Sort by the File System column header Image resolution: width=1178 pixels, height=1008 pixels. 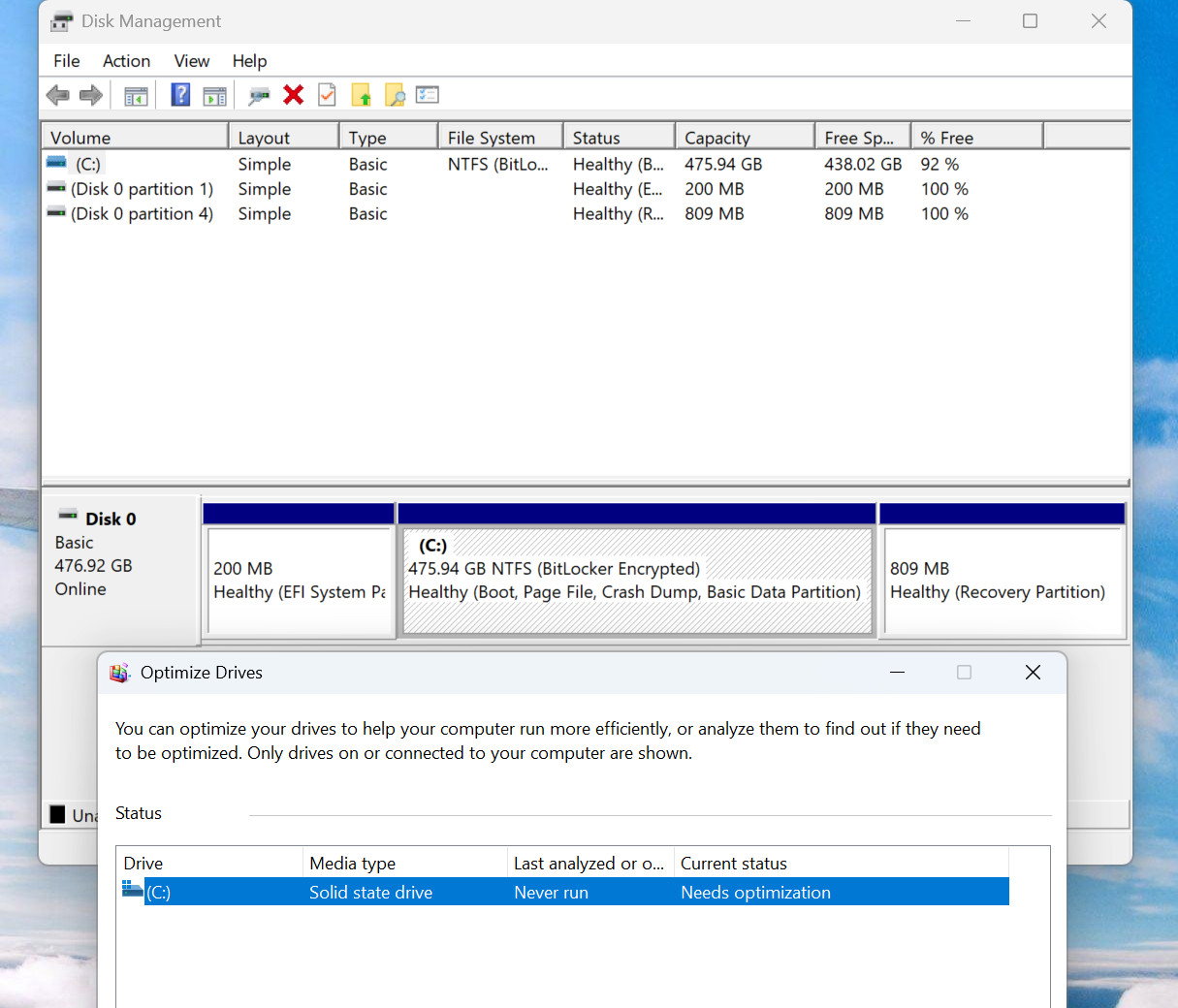[500, 138]
